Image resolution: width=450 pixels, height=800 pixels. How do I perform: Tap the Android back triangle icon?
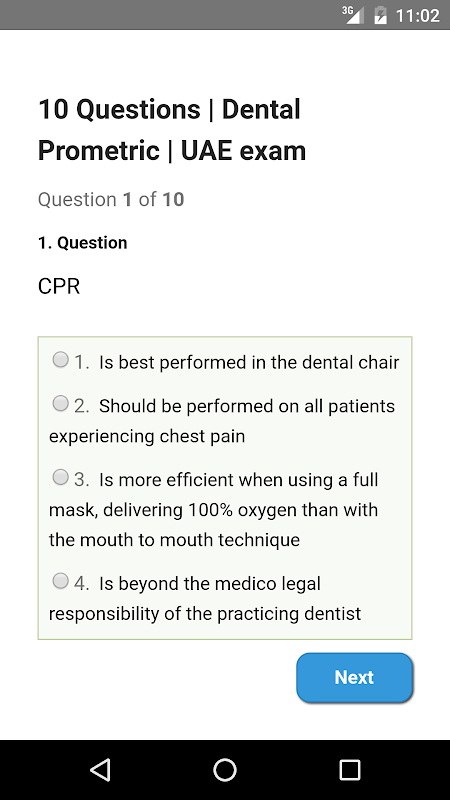tap(101, 770)
